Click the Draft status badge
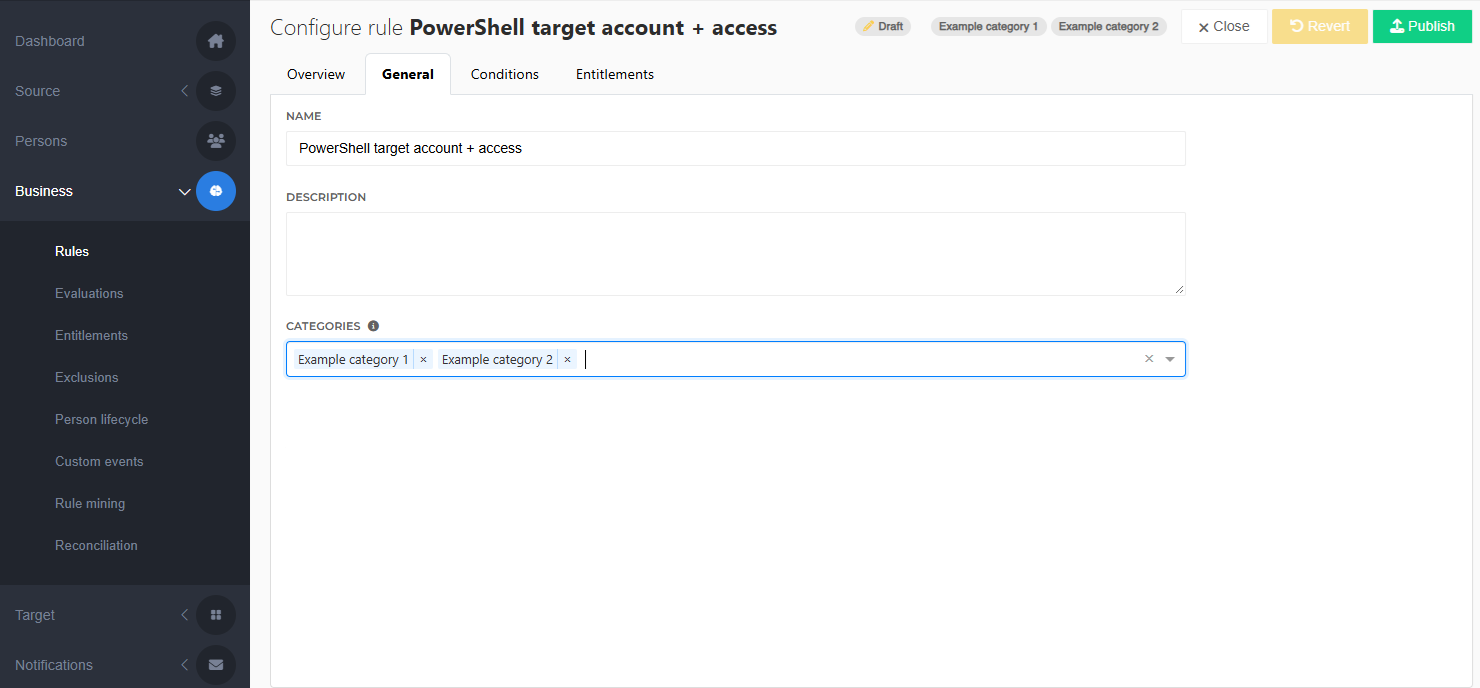 [x=883, y=27]
